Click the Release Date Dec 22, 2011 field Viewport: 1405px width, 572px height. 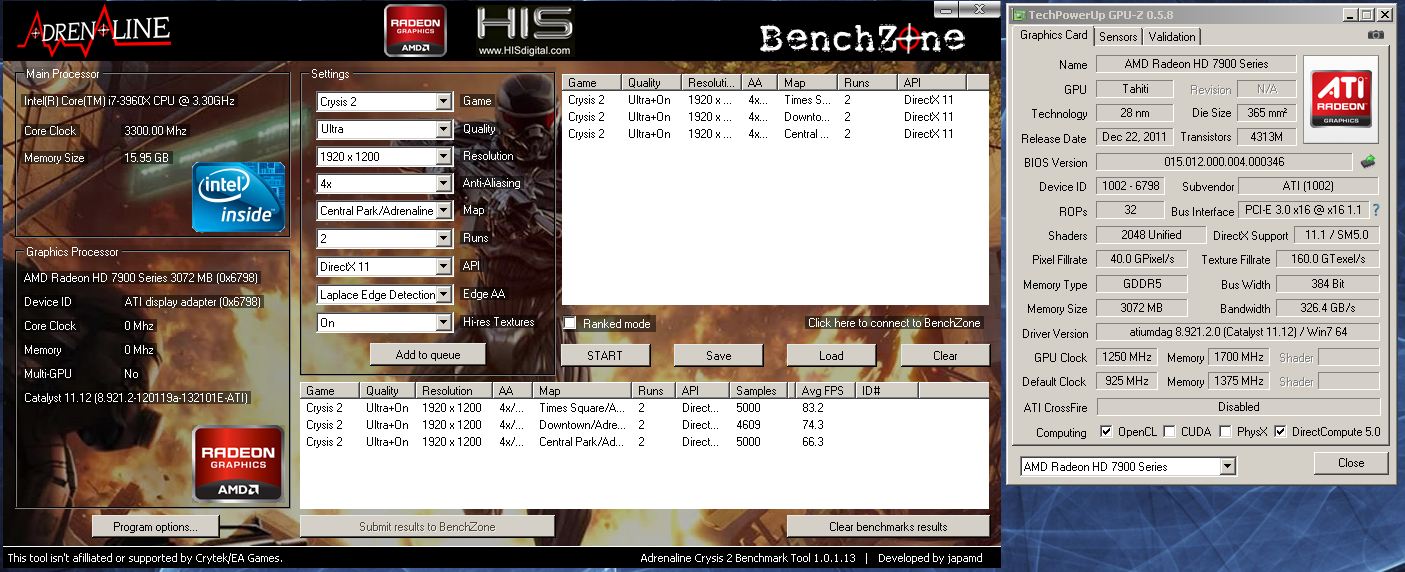pyautogui.click(x=1133, y=138)
